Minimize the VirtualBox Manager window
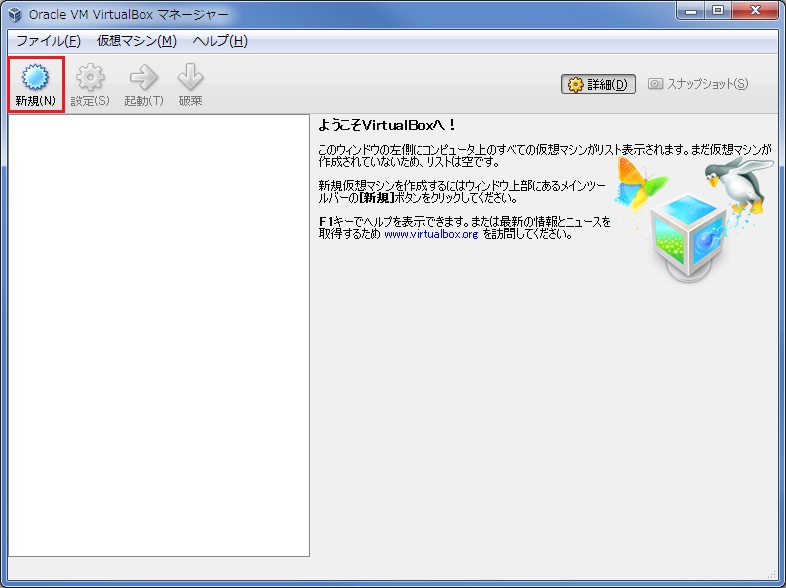Image resolution: width=786 pixels, height=588 pixels. click(x=691, y=11)
